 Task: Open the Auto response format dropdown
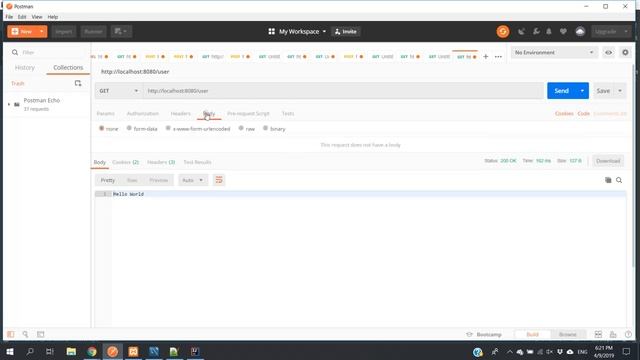(193, 180)
